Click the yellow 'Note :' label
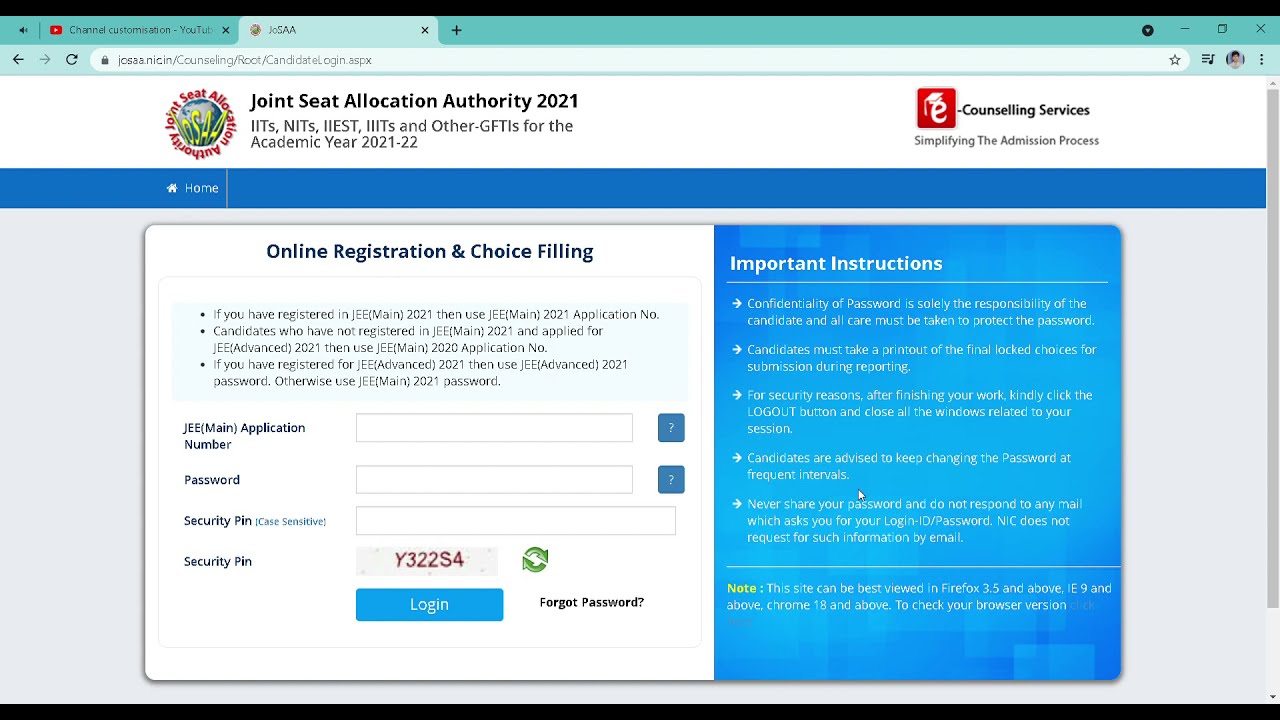The width and height of the screenshot is (1280, 720). [745, 588]
